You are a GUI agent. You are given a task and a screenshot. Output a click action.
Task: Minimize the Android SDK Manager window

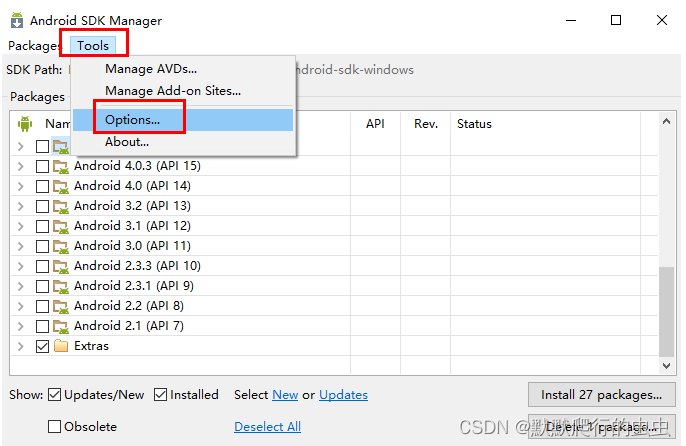[x=571, y=20]
